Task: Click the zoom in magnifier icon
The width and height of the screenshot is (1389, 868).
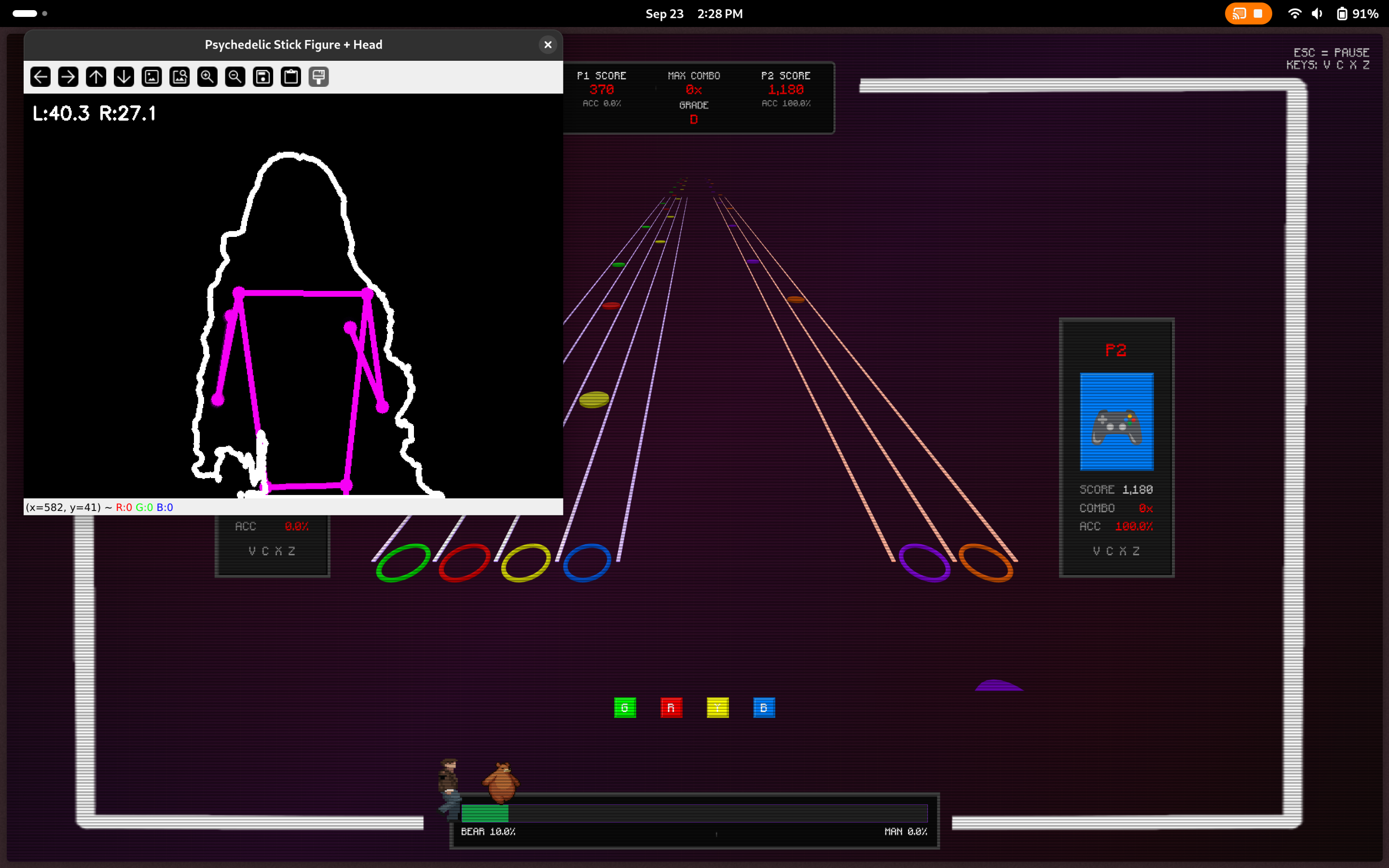Action: (207, 77)
